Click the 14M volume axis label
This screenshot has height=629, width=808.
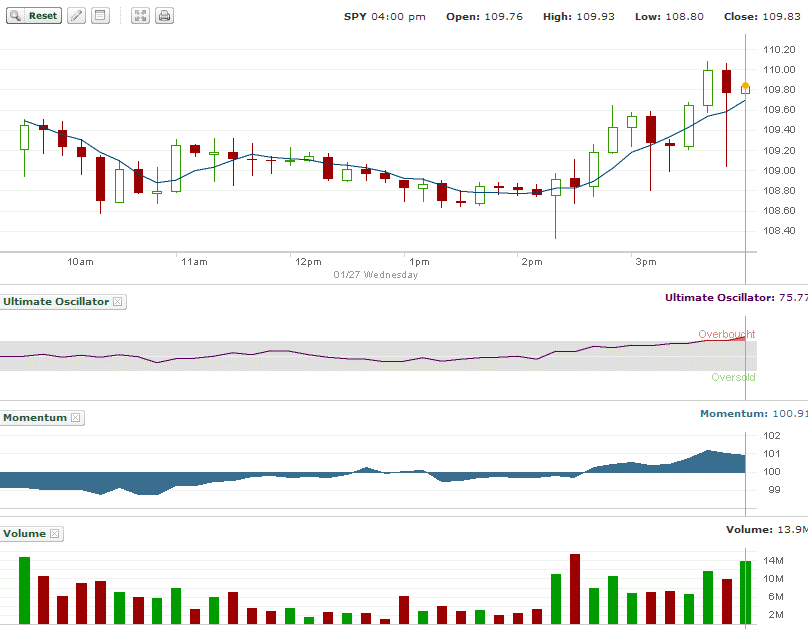click(x=773, y=560)
